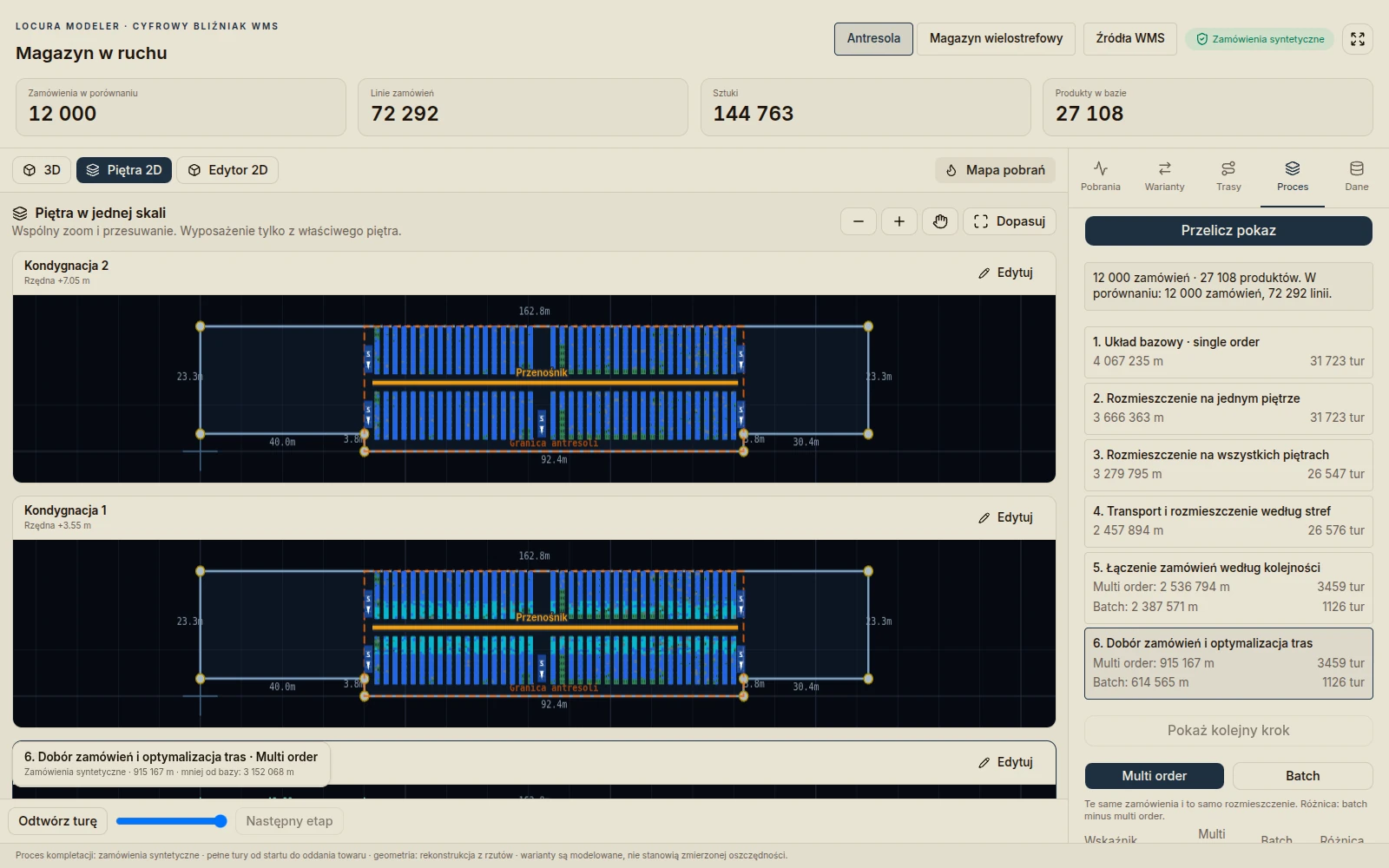Click Zamówienia w porównaniu 12 000 card

pos(181,108)
